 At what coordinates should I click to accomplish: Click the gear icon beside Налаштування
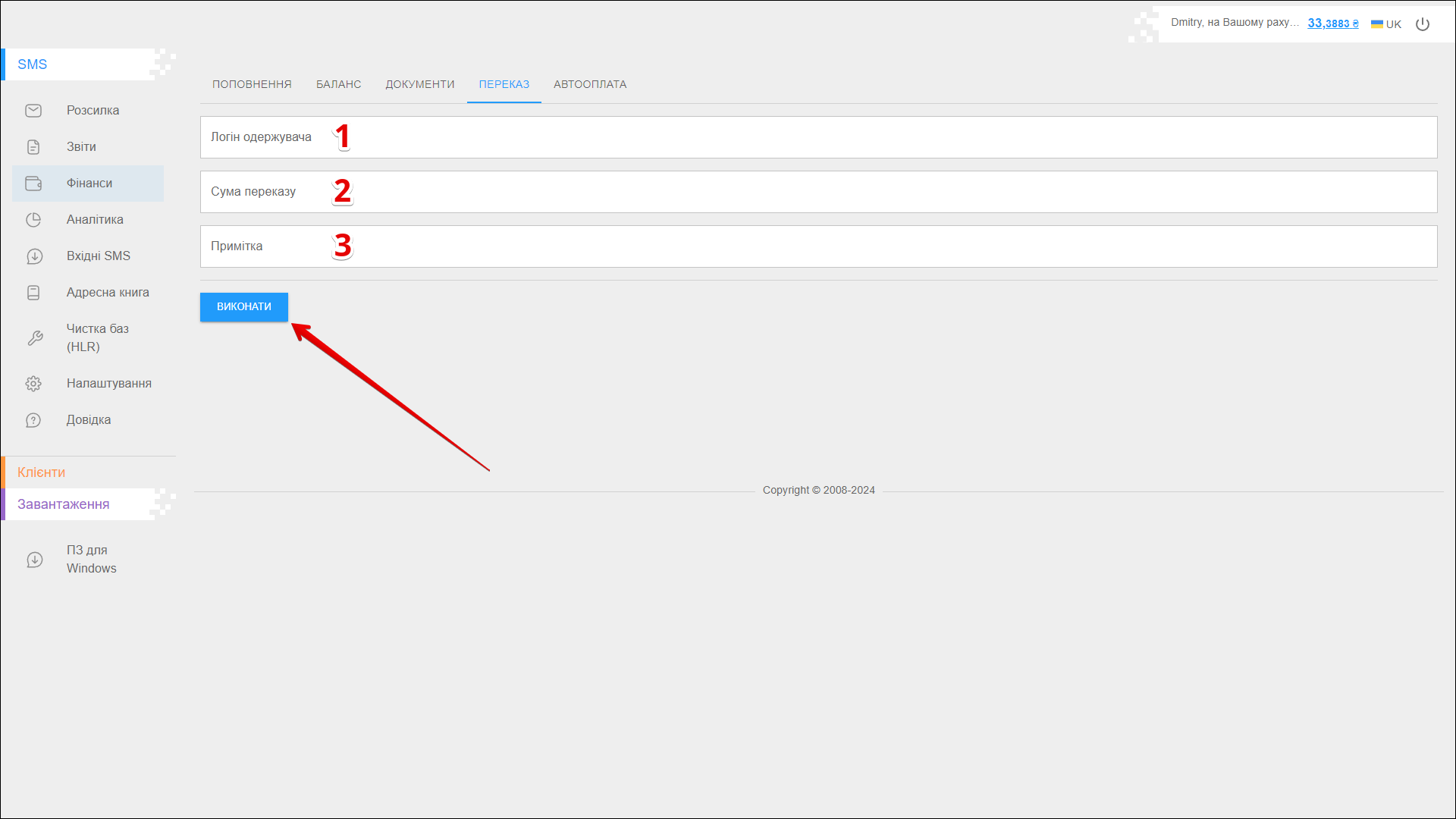tap(33, 384)
